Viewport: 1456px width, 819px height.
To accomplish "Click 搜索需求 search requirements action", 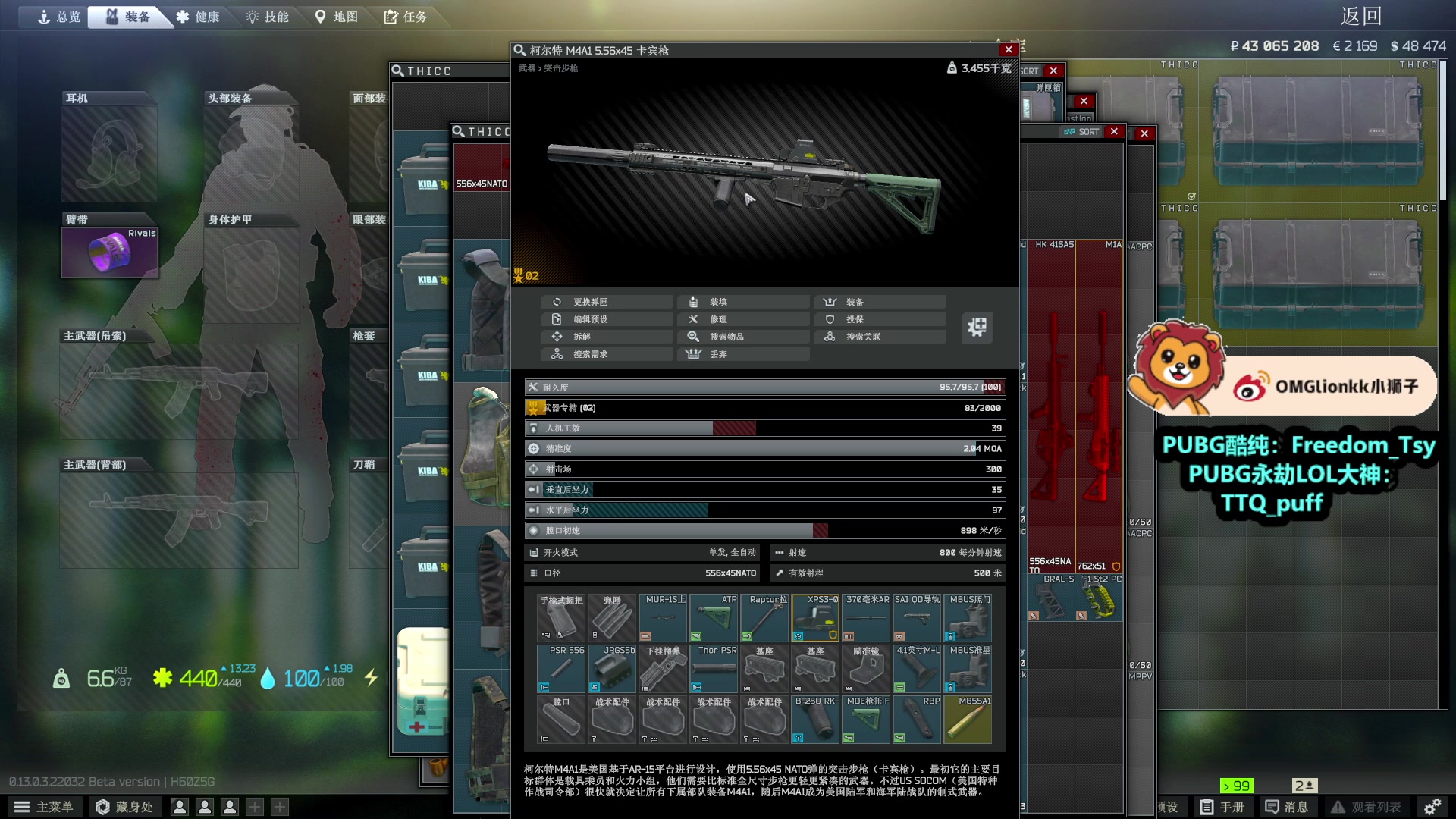I will (607, 354).
